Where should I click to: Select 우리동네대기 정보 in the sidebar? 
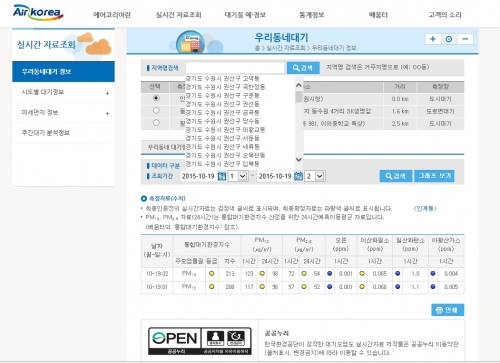click(x=63, y=71)
